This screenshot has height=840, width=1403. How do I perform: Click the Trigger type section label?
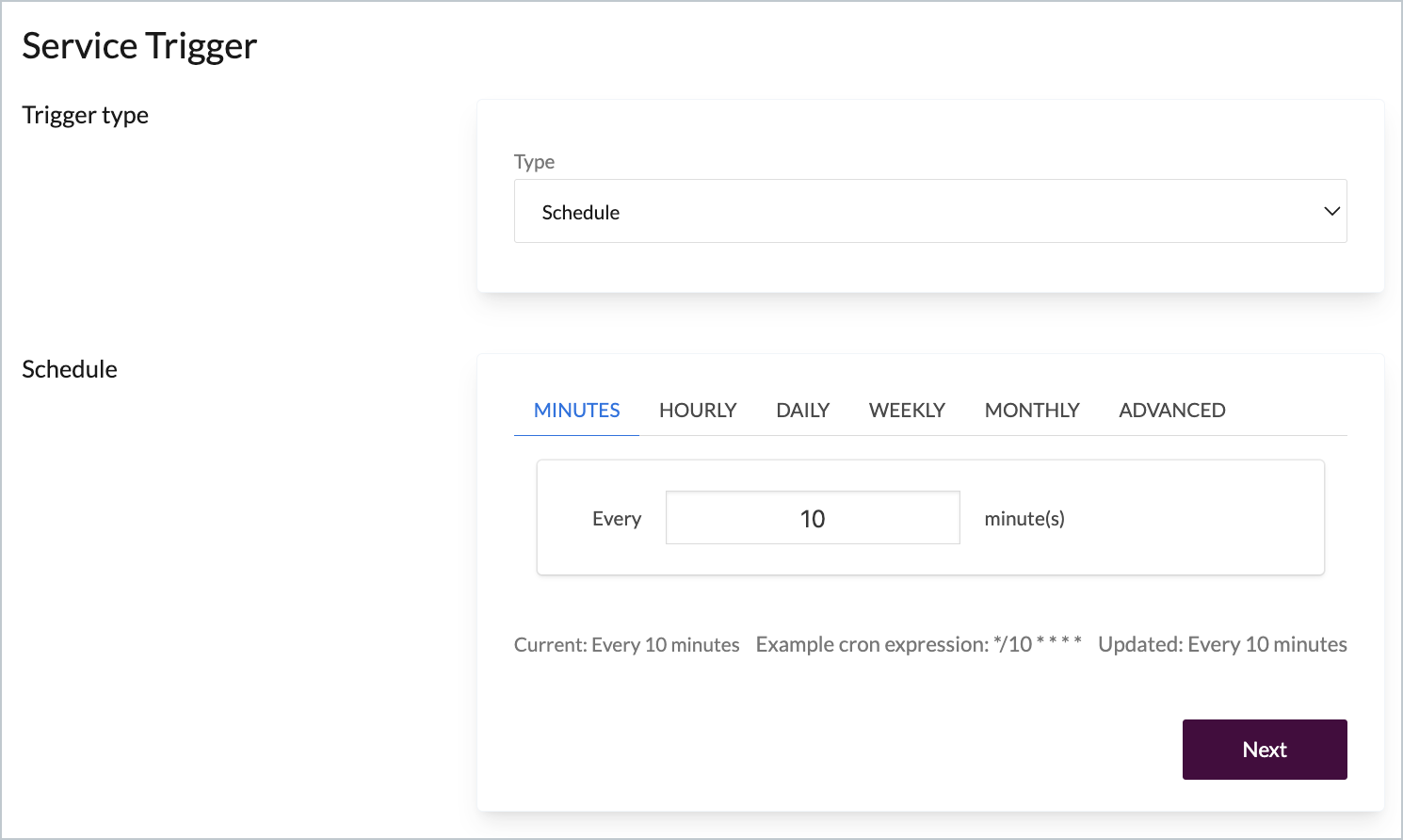tap(86, 115)
